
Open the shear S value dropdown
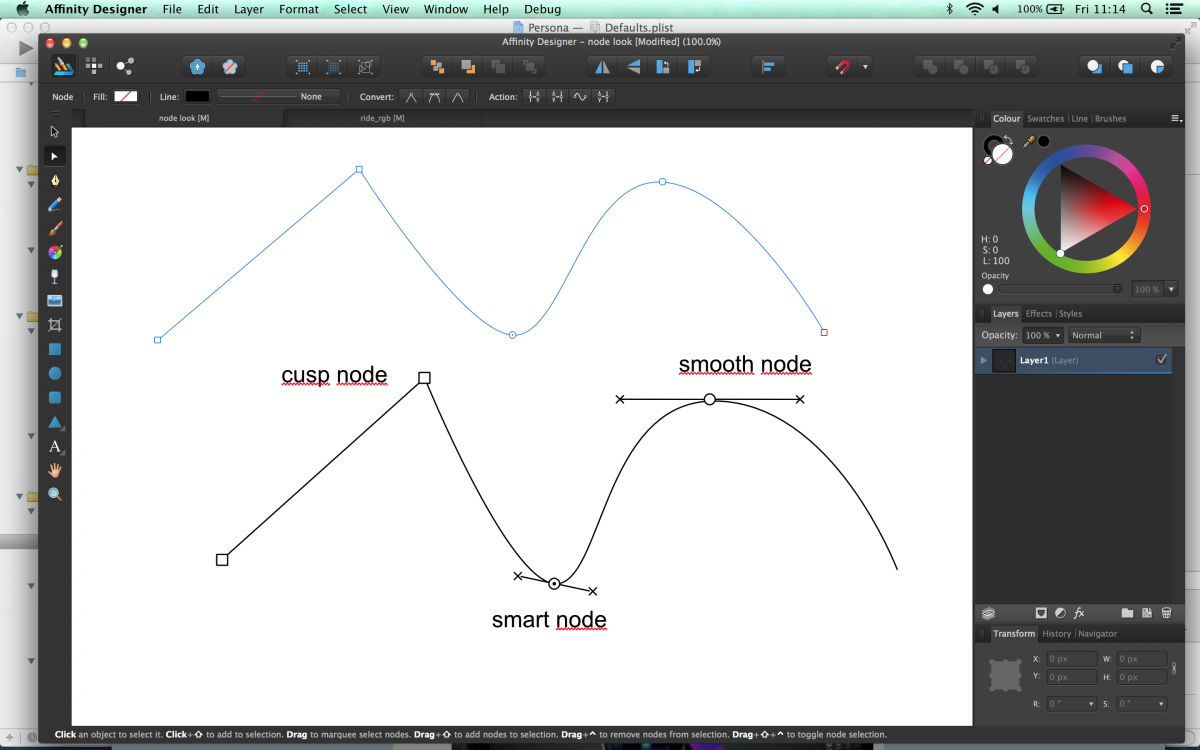click(x=1160, y=704)
